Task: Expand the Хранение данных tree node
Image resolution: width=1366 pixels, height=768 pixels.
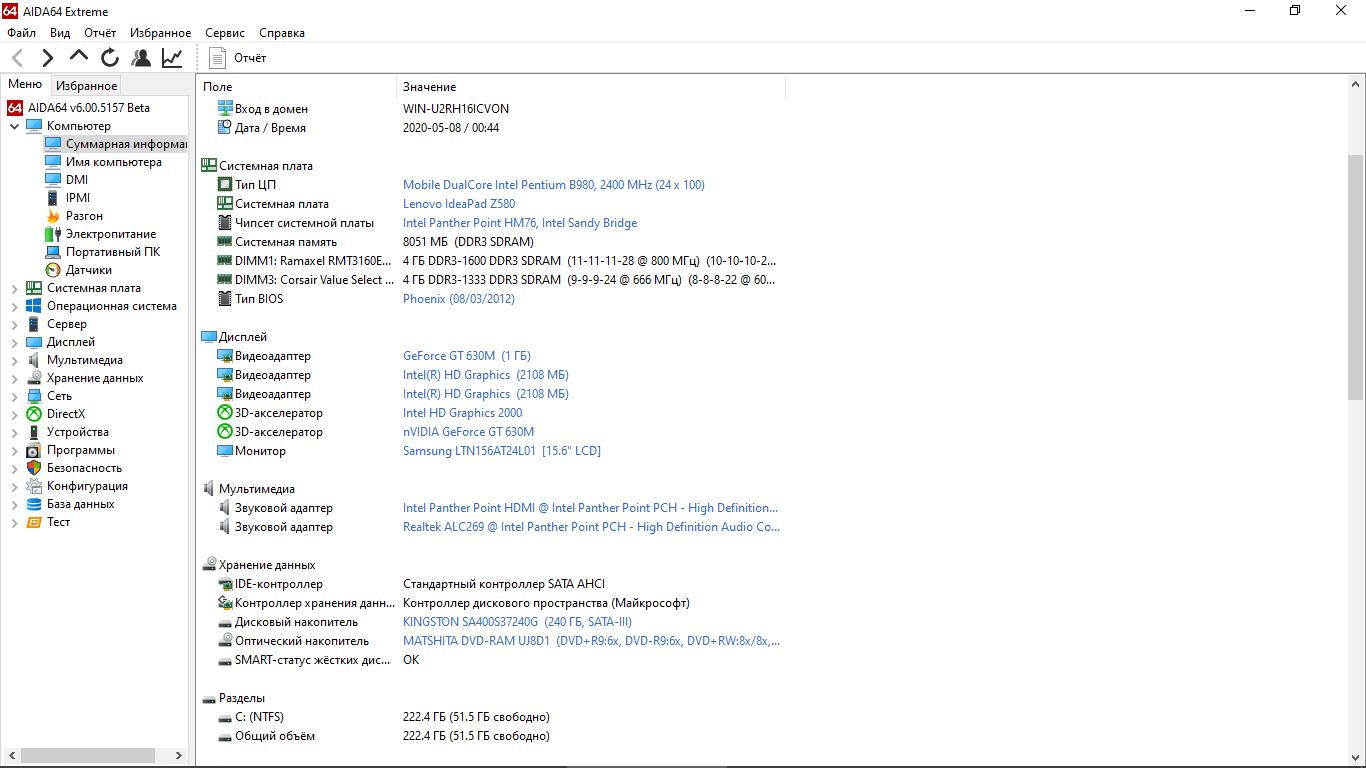Action: click(14, 378)
